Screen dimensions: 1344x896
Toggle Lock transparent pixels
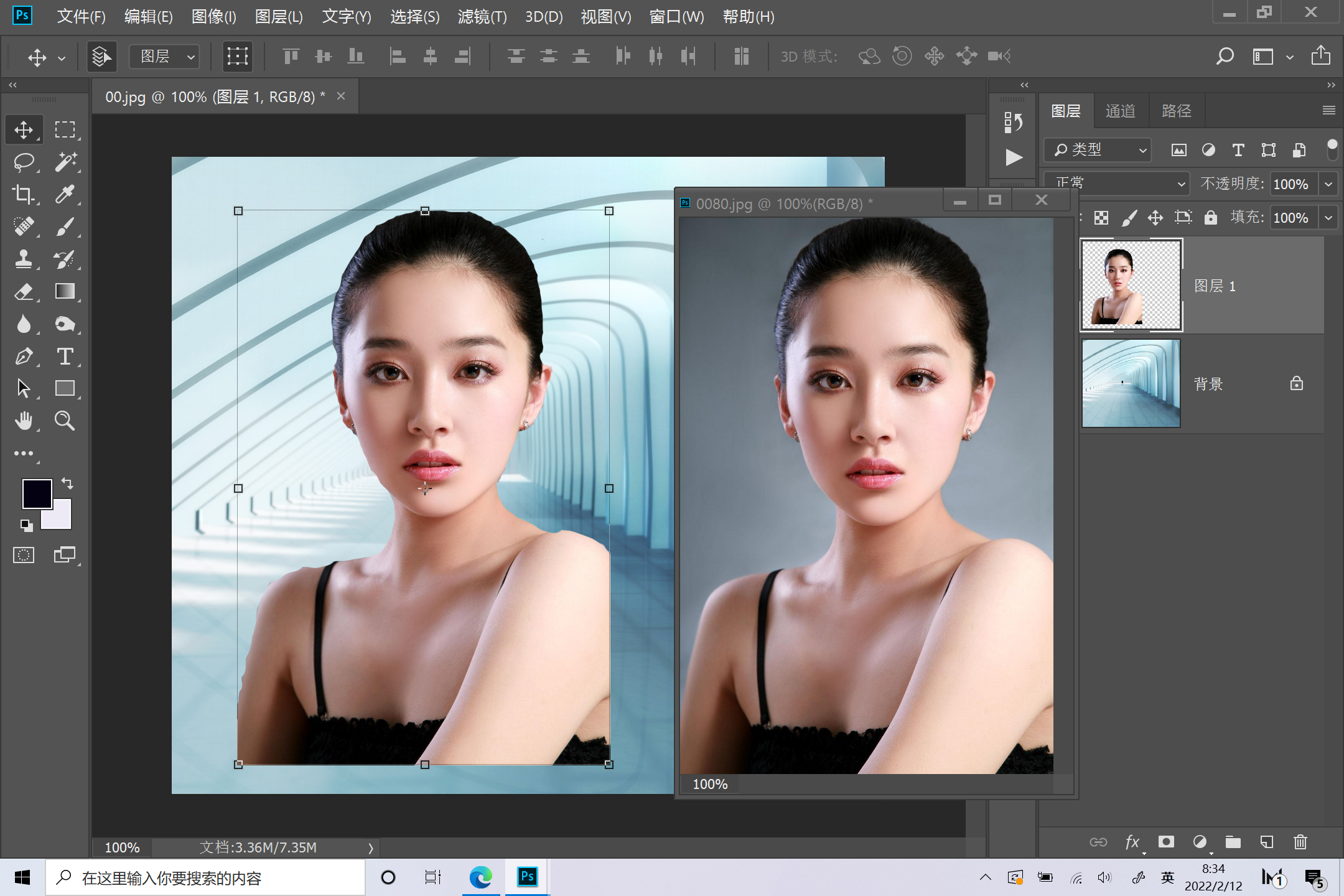(1101, 218)
